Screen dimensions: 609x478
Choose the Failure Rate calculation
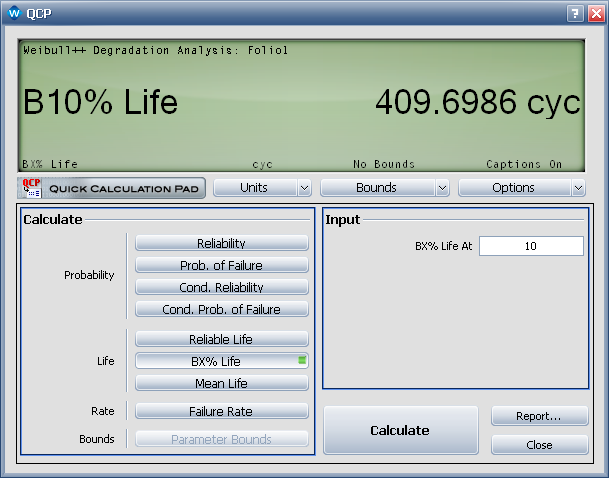[x=221, y=411]
